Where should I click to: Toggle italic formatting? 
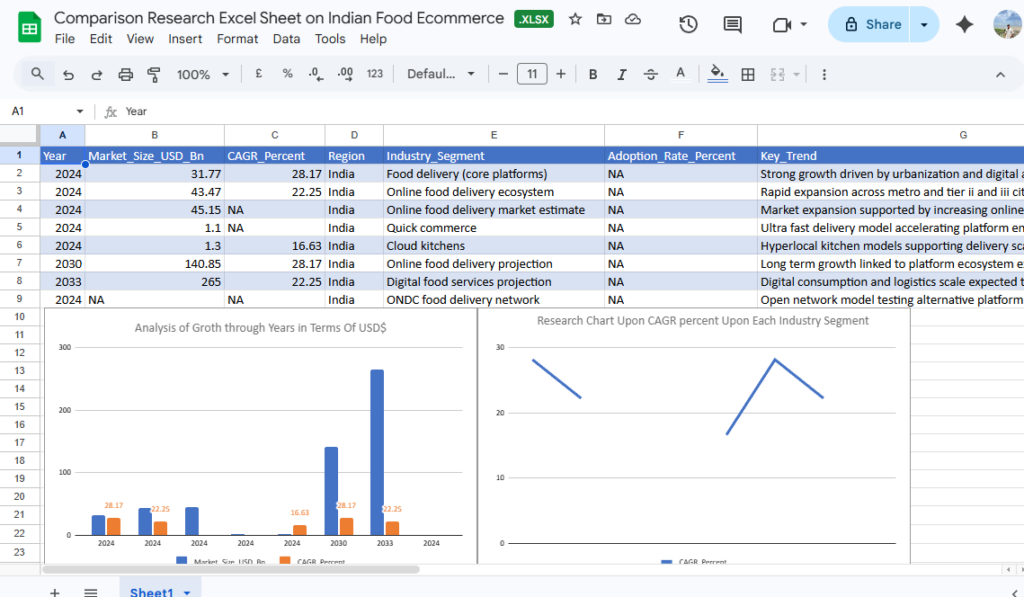tap(622, 74)
